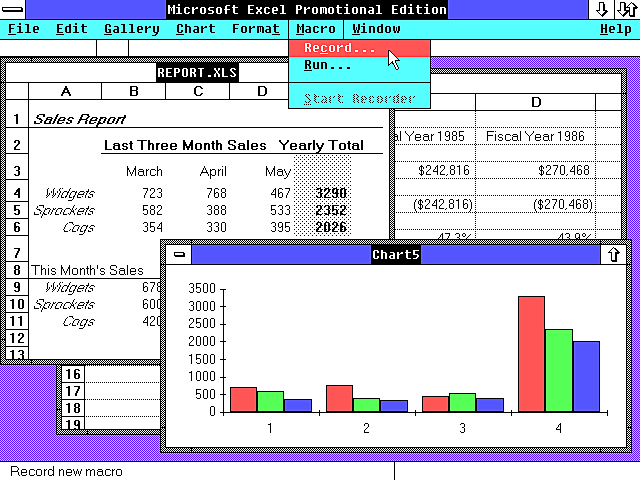Click the application restore double-arrow icon

627,9
